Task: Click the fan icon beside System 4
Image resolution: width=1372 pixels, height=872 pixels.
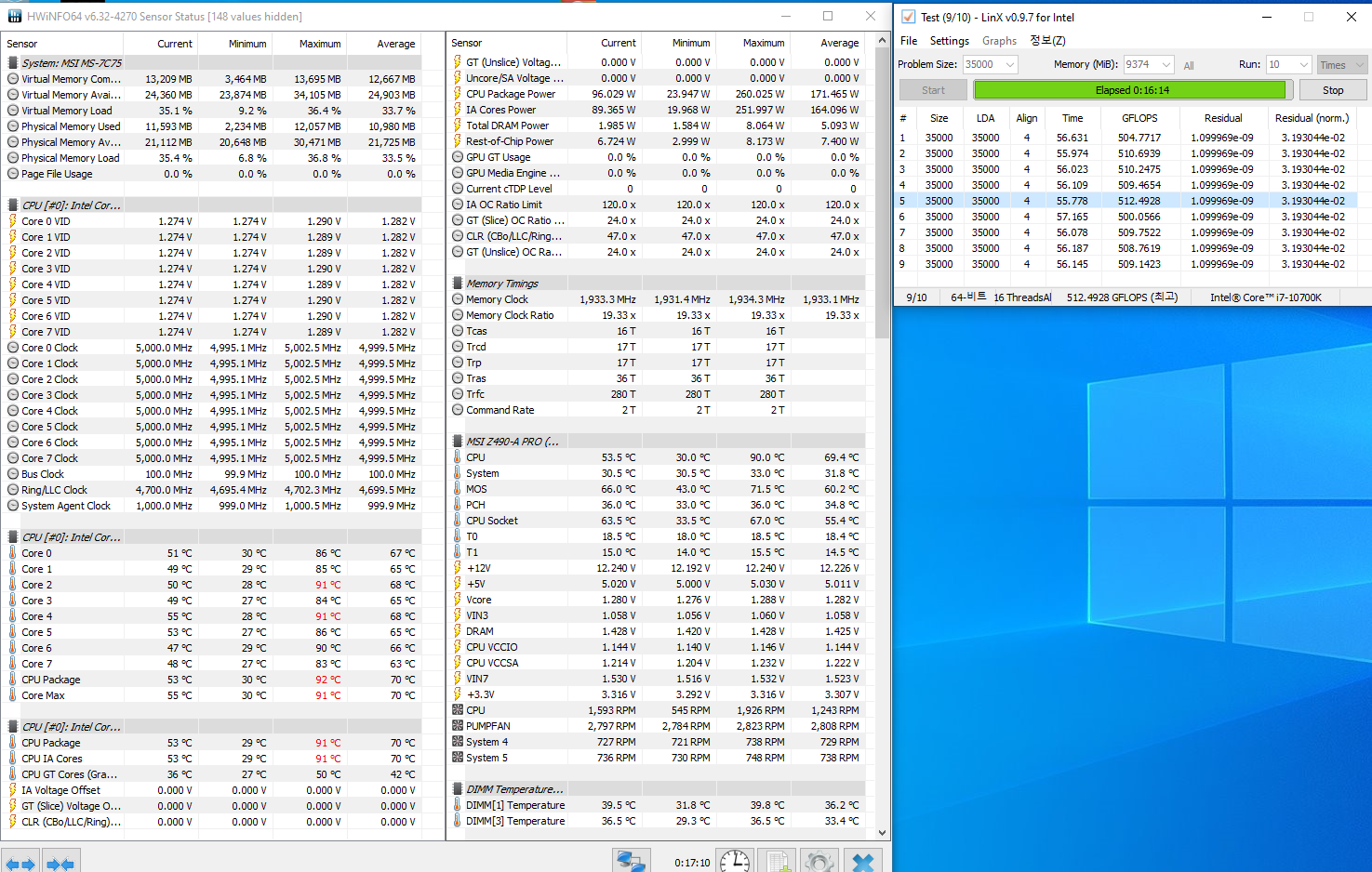Action: [x=458, y=742]
